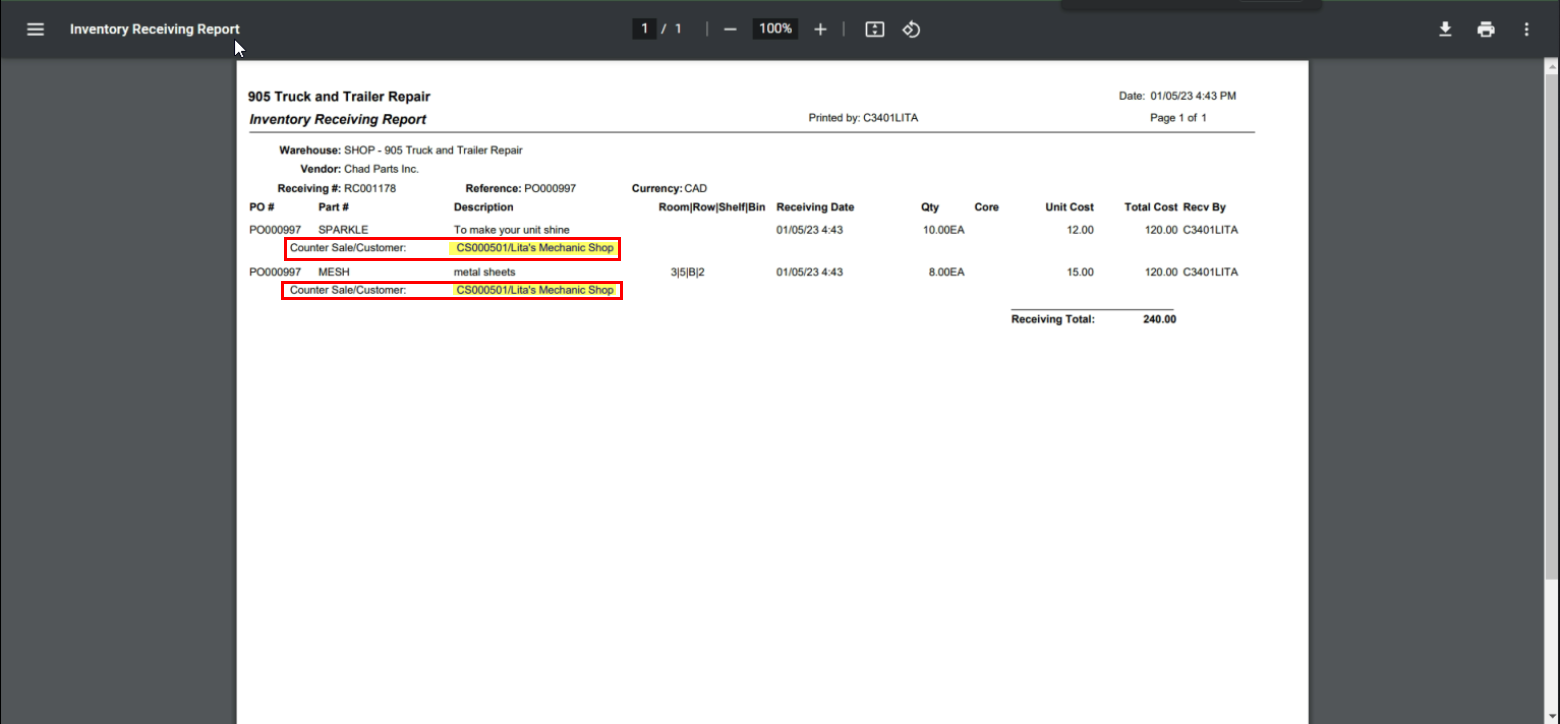Click receiving number RC001178
The width and height of the screenshot is (1560, 724).
[371, 188]
